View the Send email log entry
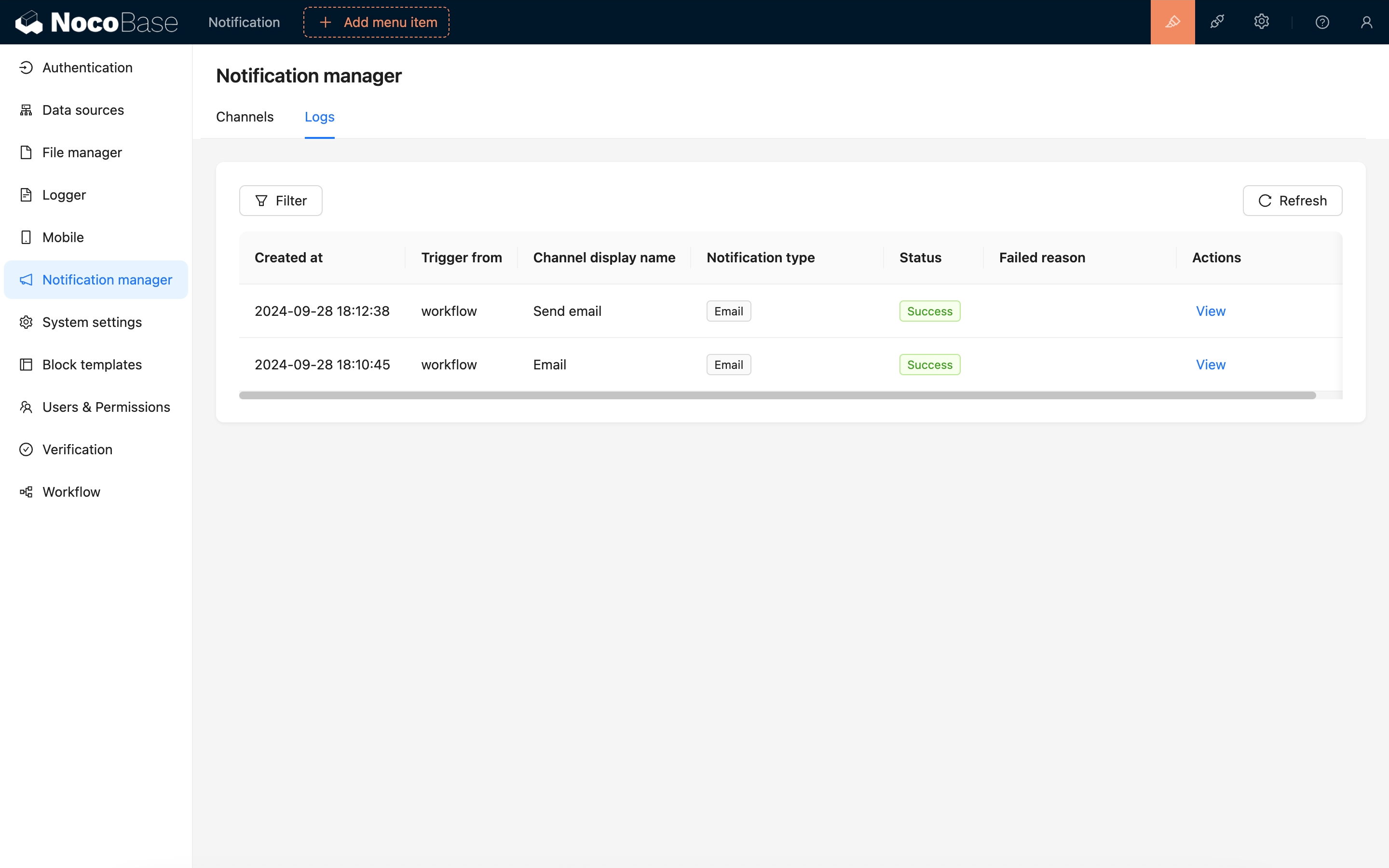 pyautogui.click(x=1210, y=311)
